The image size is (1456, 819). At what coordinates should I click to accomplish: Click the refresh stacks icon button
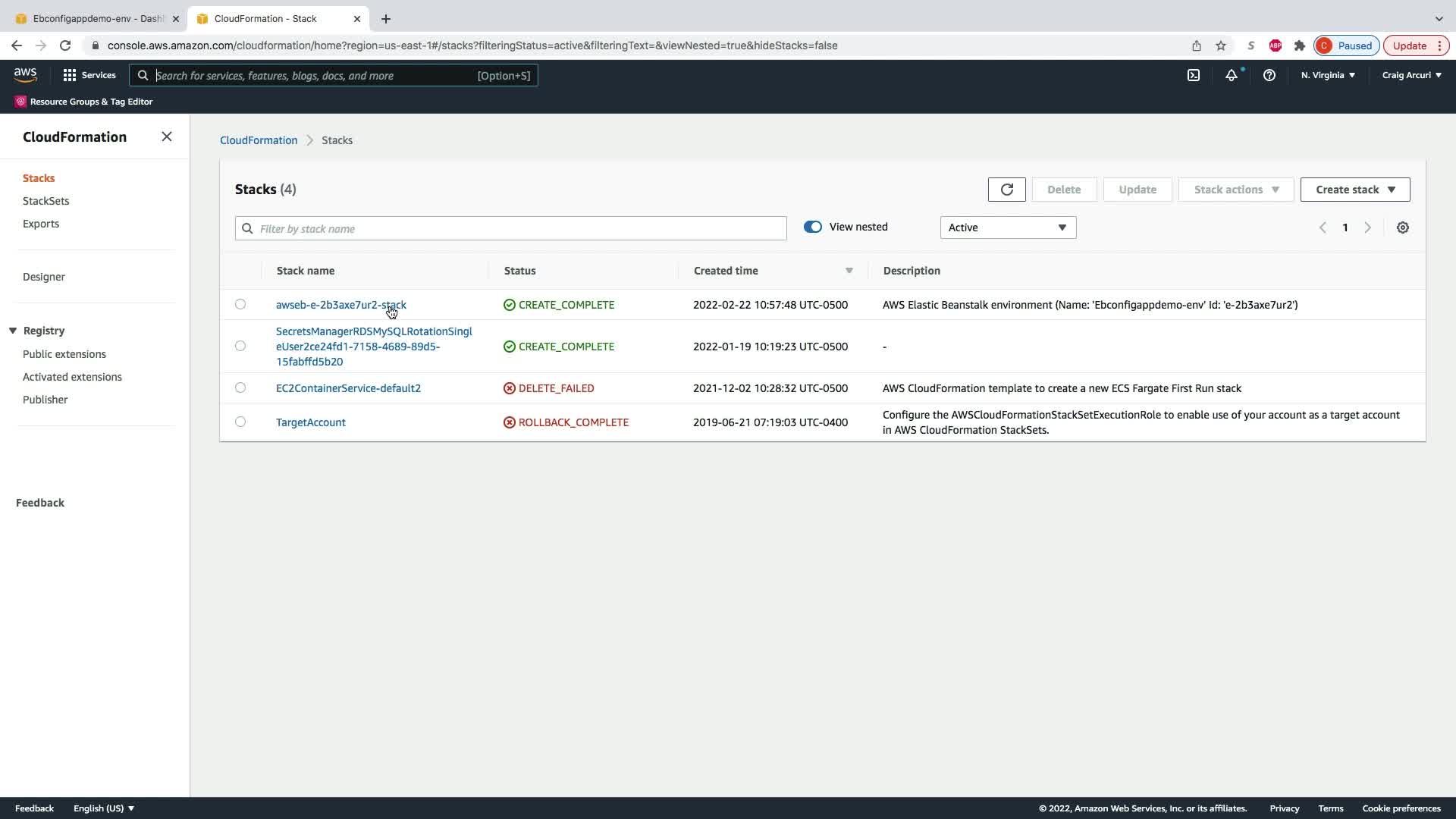[x=1006, y=190]
